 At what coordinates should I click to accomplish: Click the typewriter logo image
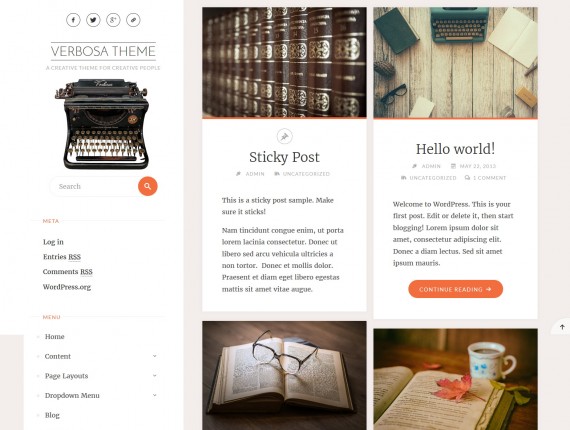click(103, 124)
